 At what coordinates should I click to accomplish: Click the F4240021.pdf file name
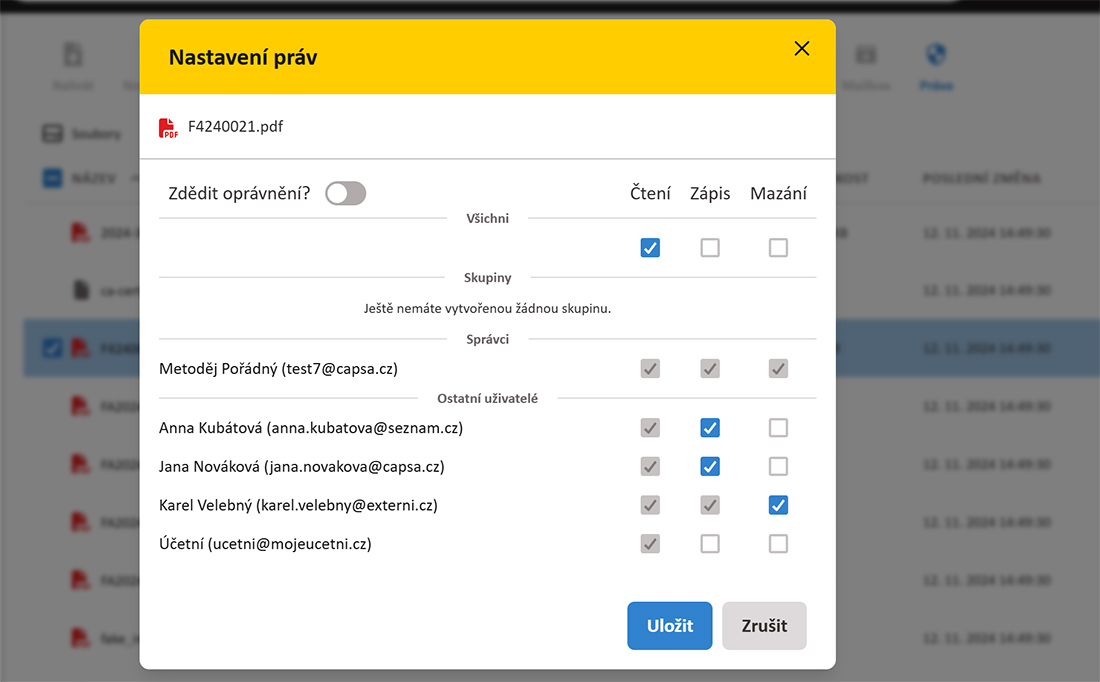(x=235, y=127)
